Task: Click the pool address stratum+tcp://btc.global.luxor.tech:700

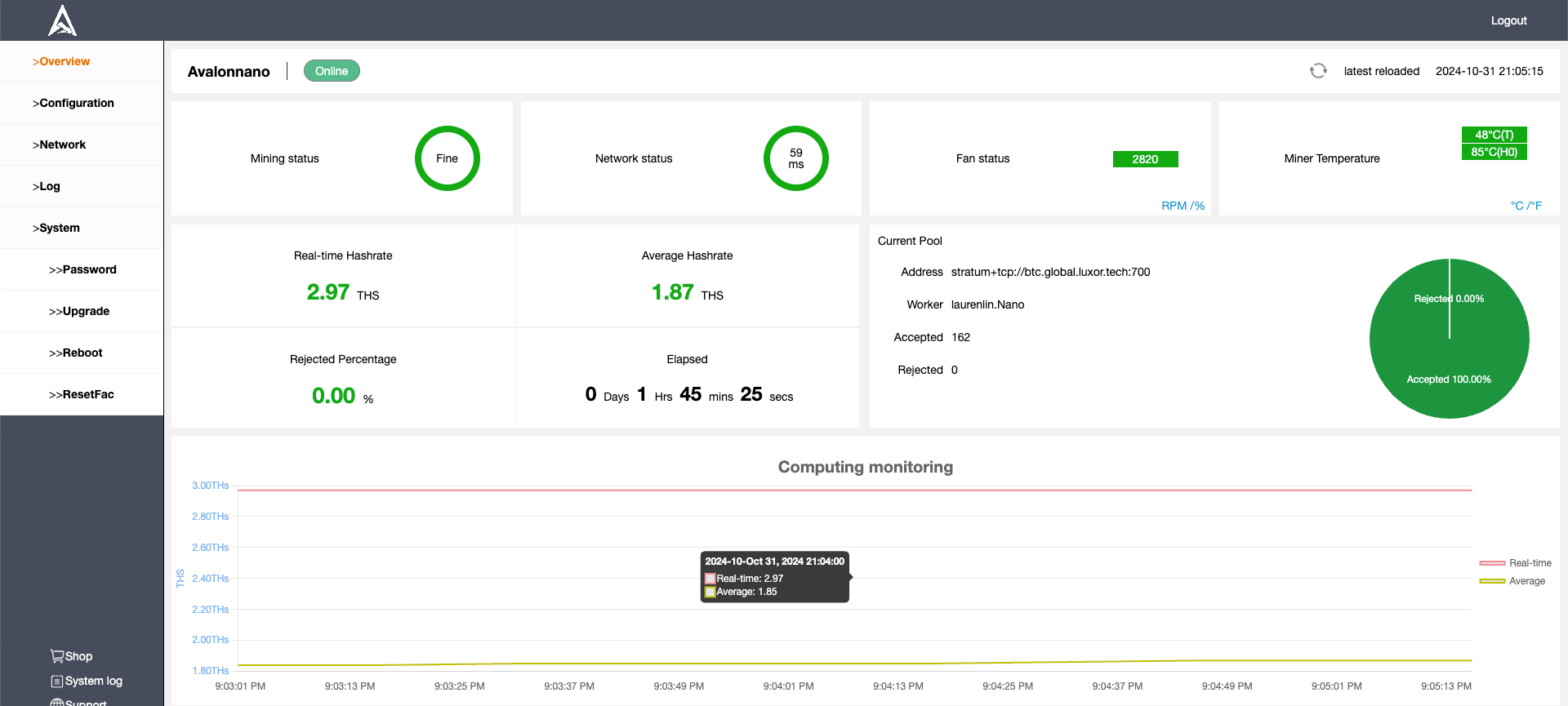Action: point(1050,272)
